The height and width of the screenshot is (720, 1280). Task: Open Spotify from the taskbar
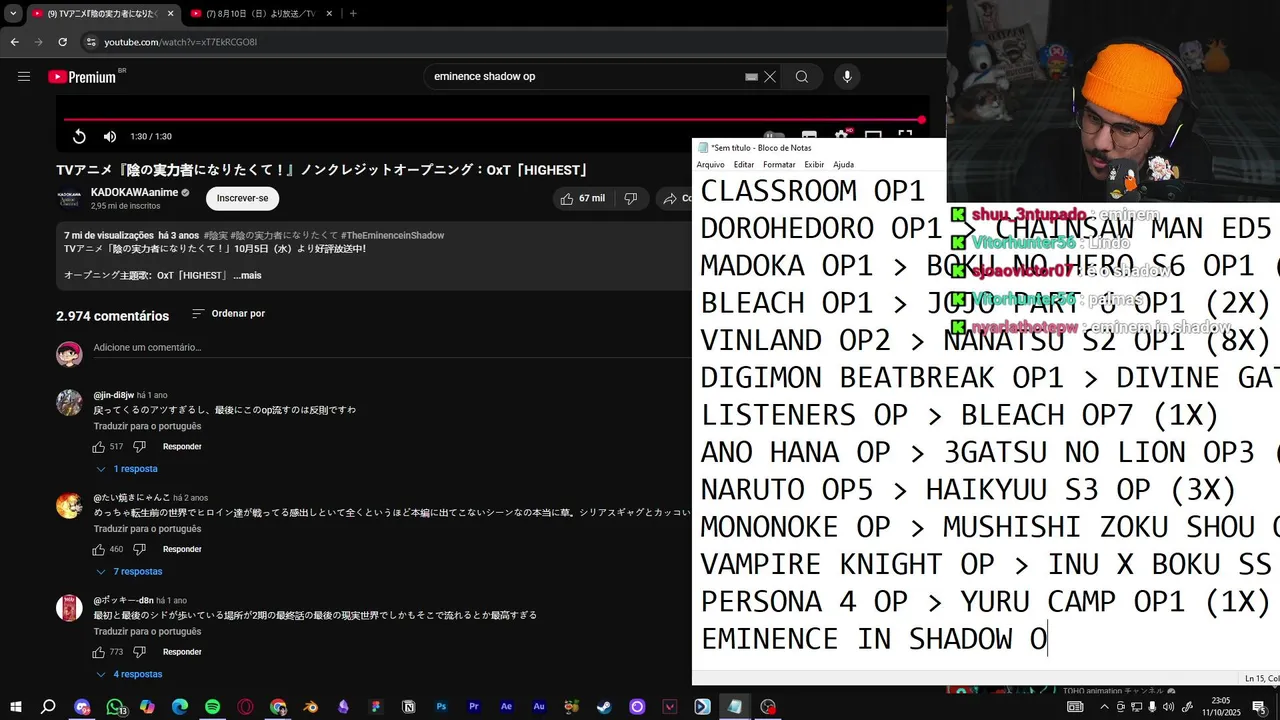pos(213,707)
